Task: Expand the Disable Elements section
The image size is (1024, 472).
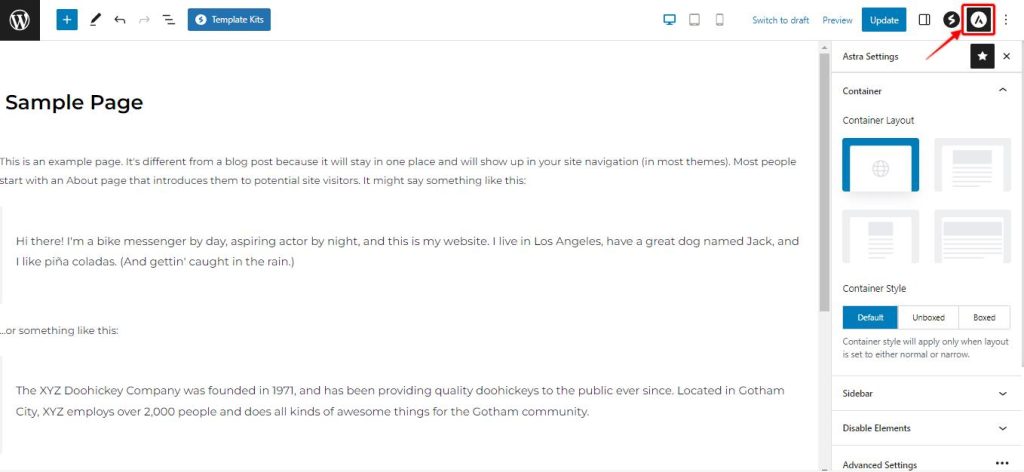Action: 926,428
